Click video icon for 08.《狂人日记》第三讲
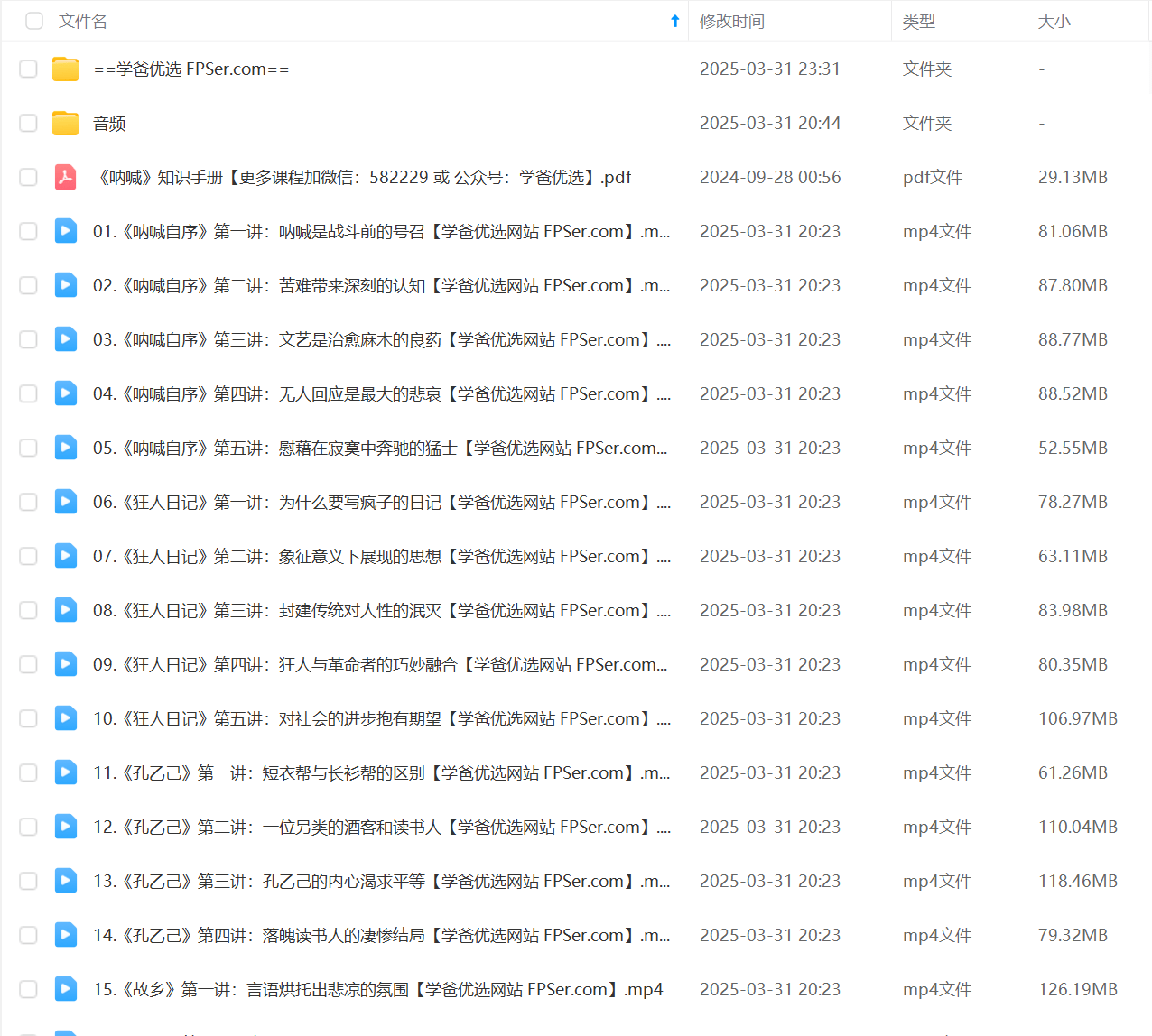The width and height of the screenshot is (1152, 1036). (65, 610)
